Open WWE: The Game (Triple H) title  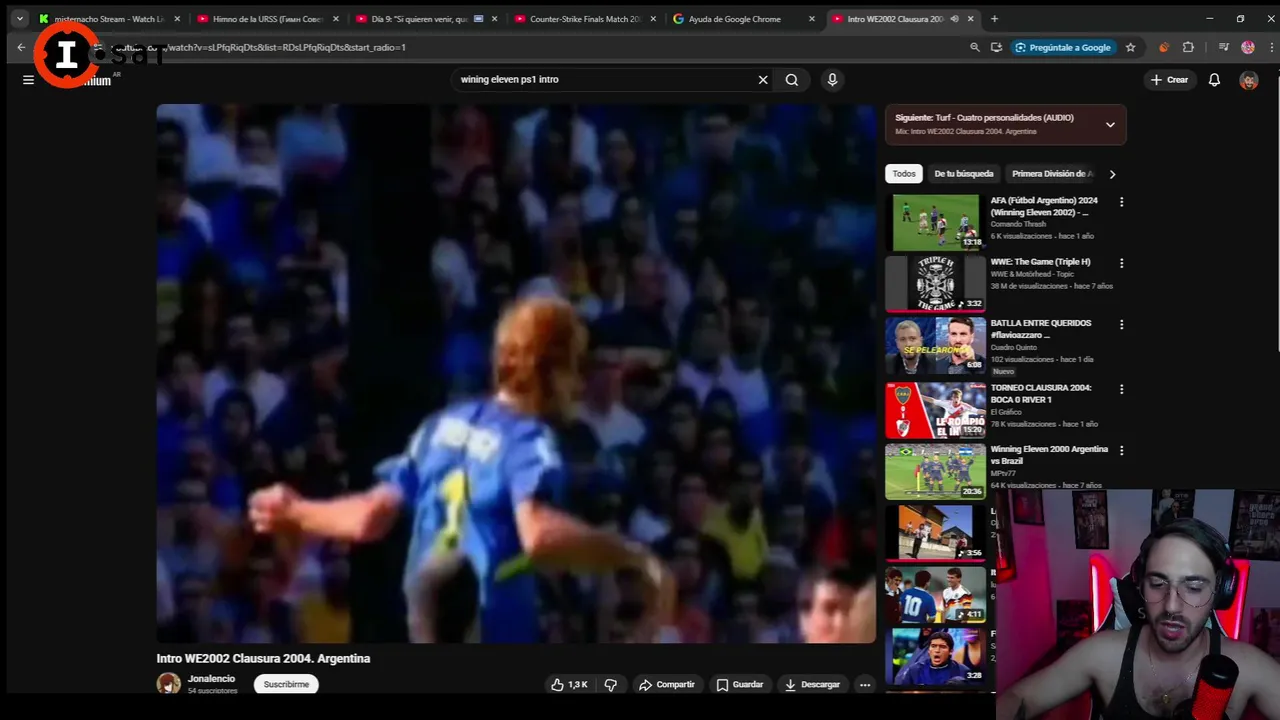[x=1040, y=262]
